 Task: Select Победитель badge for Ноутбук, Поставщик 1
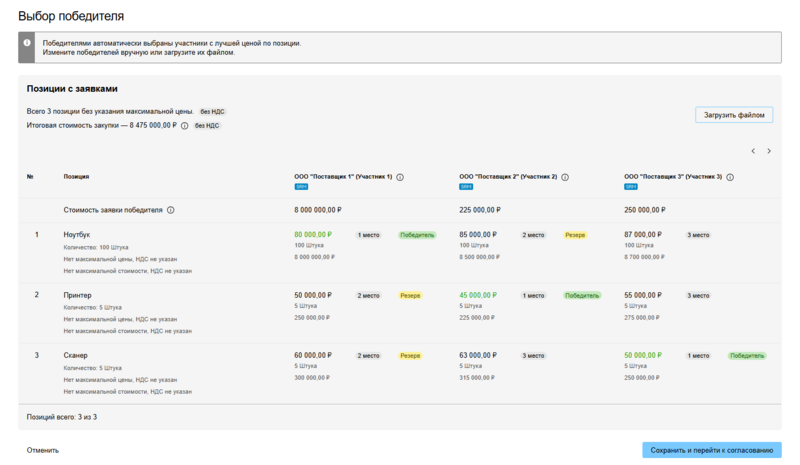coord(417,235)
